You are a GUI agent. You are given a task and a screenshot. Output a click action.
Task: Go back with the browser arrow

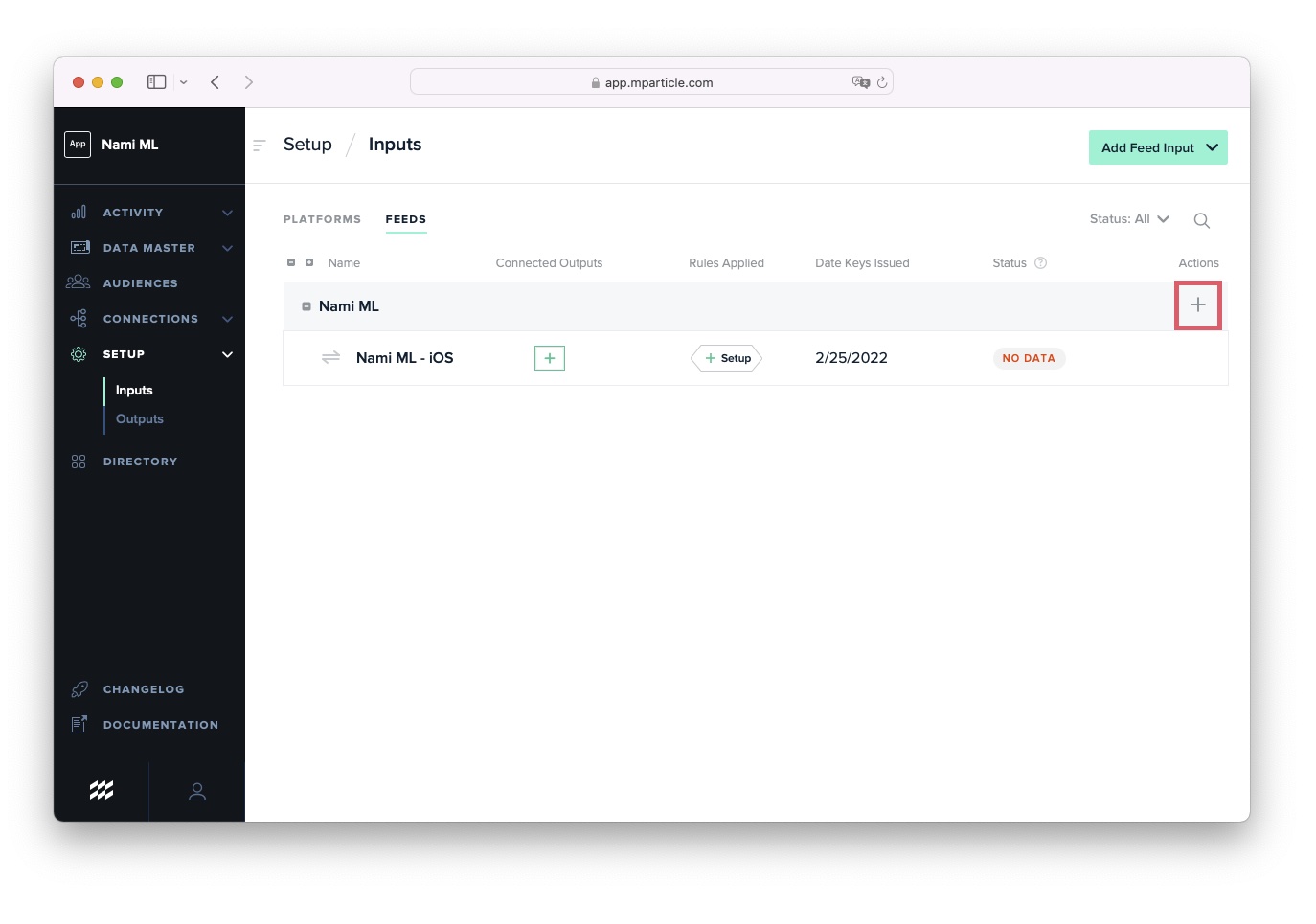coord(216,82)
